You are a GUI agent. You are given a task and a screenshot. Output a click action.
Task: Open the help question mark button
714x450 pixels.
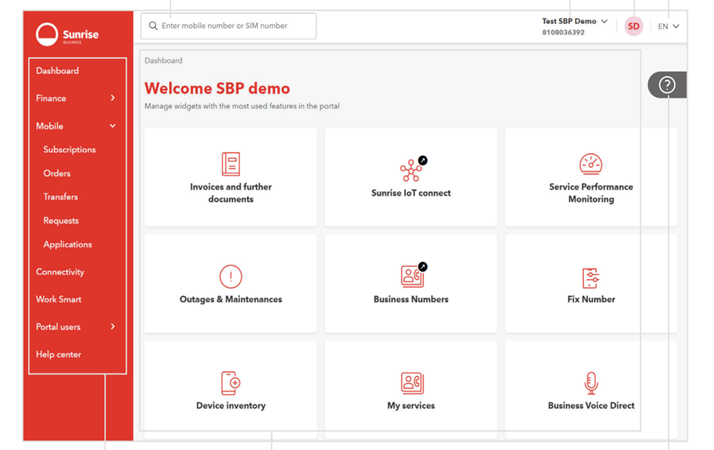pos(667,85)
